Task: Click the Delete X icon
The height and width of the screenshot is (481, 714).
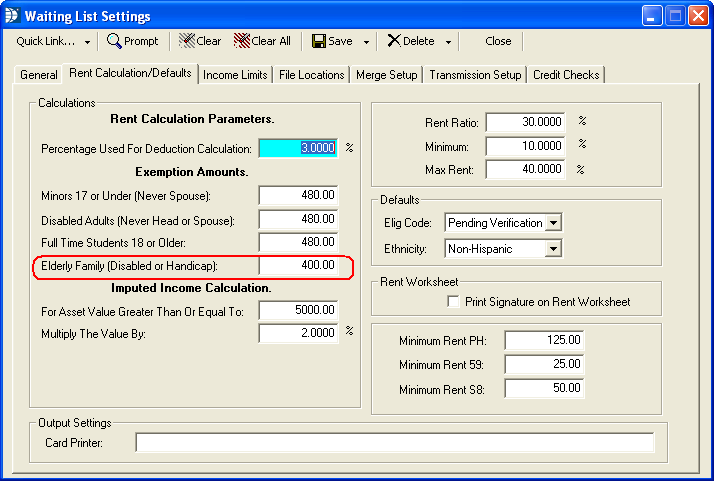Action: (x=394, y=41)
